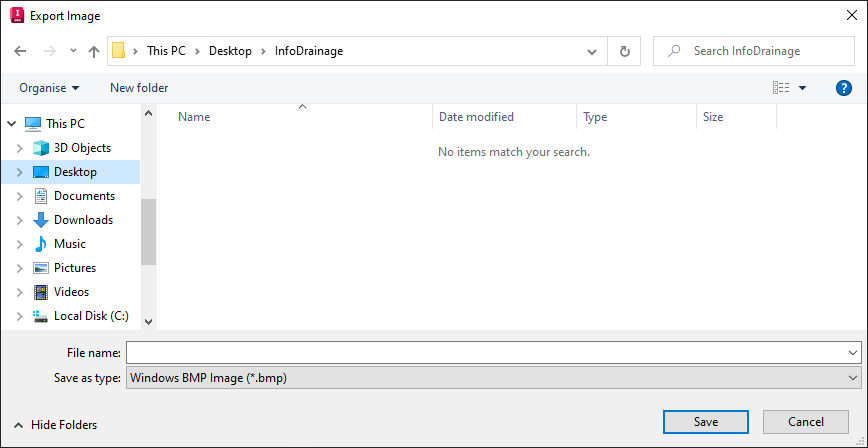Click navigation pane scroll down arrow
The width and height of the screenshot is (868, 448).
point(148,321)
